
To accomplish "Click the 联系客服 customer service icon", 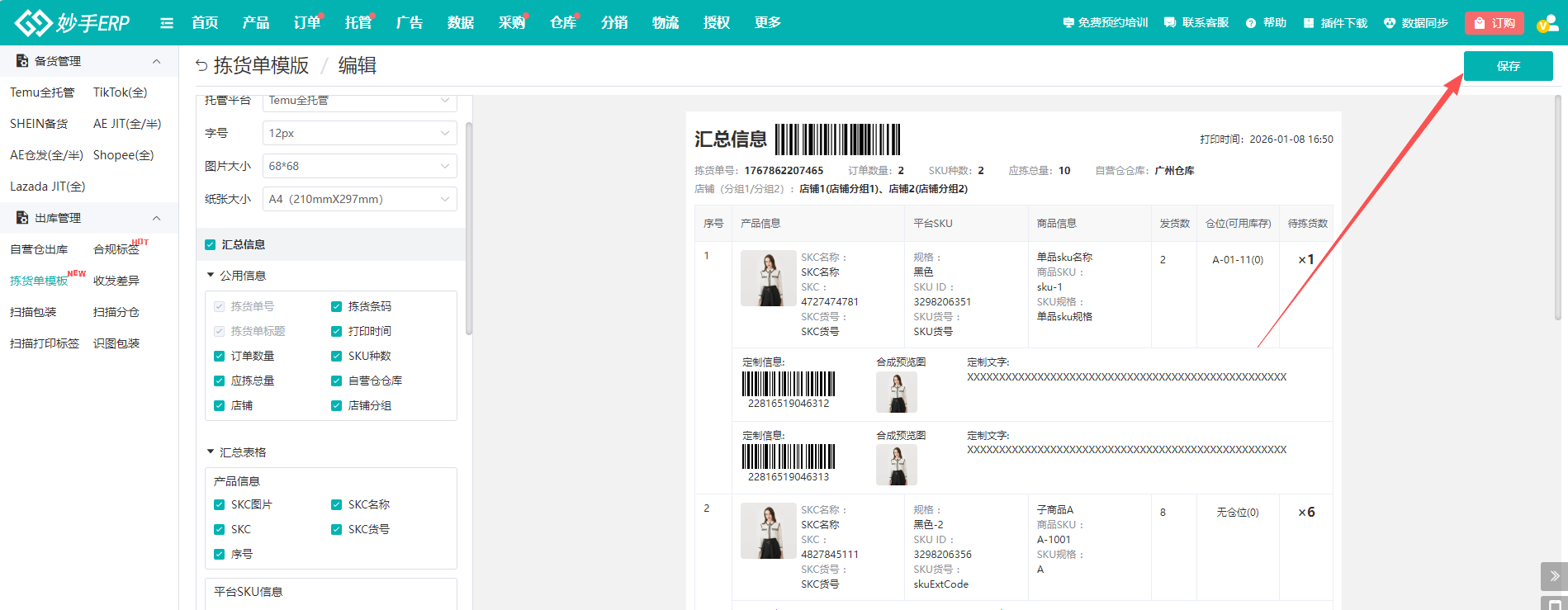I will click(1170, 23).
